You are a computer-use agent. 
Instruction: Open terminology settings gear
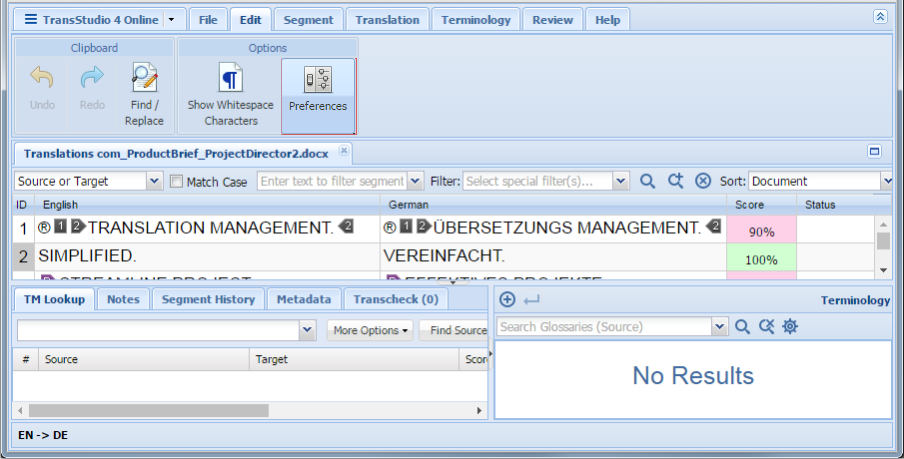tap(790, 327)
